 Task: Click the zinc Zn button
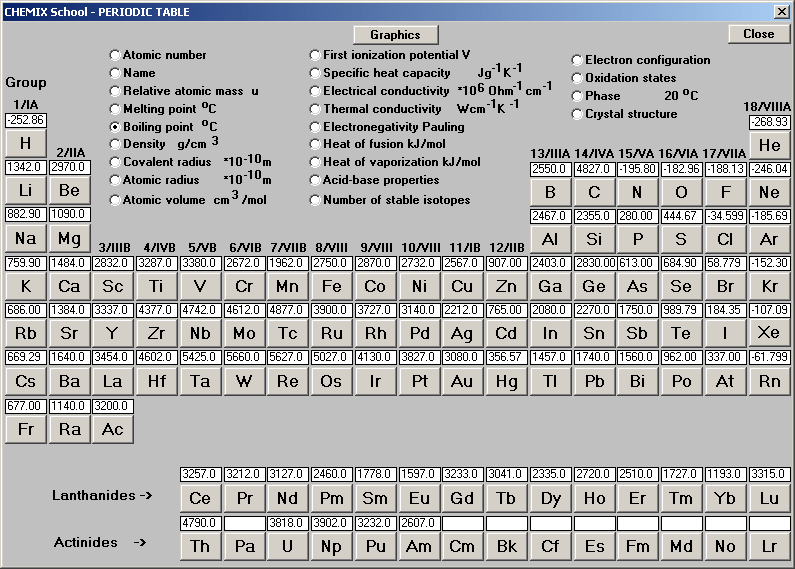pos(506,286)
